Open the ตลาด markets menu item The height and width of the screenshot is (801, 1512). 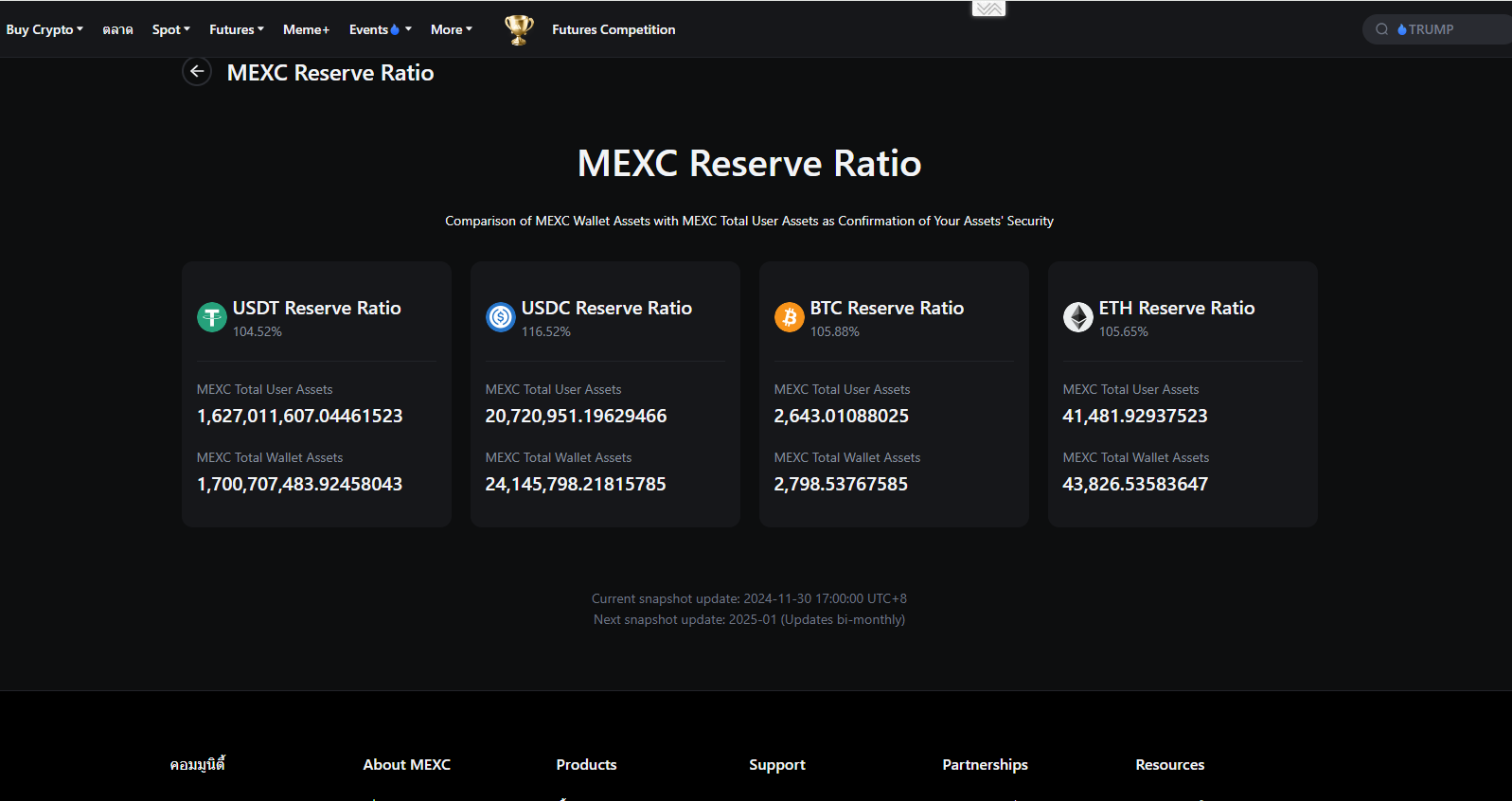[117, 29]
